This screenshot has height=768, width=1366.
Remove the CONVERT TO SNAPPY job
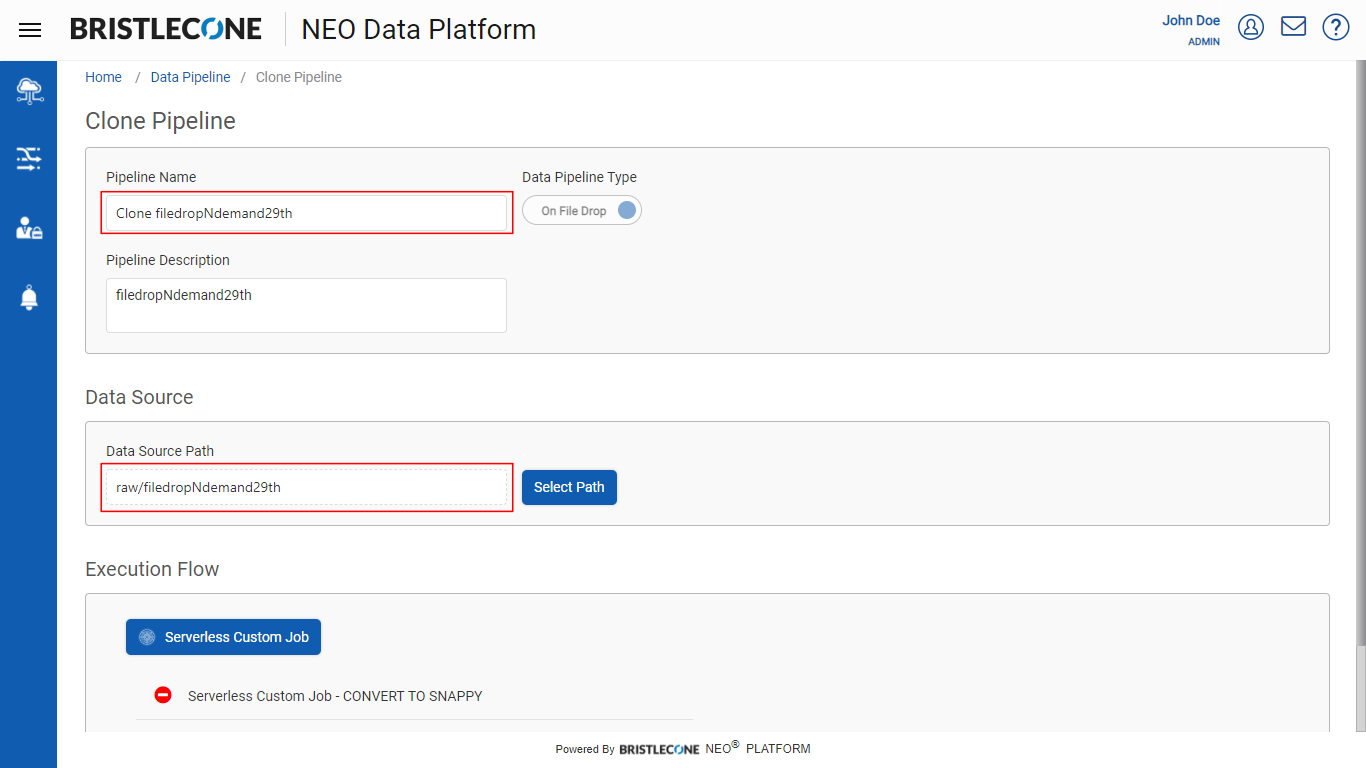[163, 695]
